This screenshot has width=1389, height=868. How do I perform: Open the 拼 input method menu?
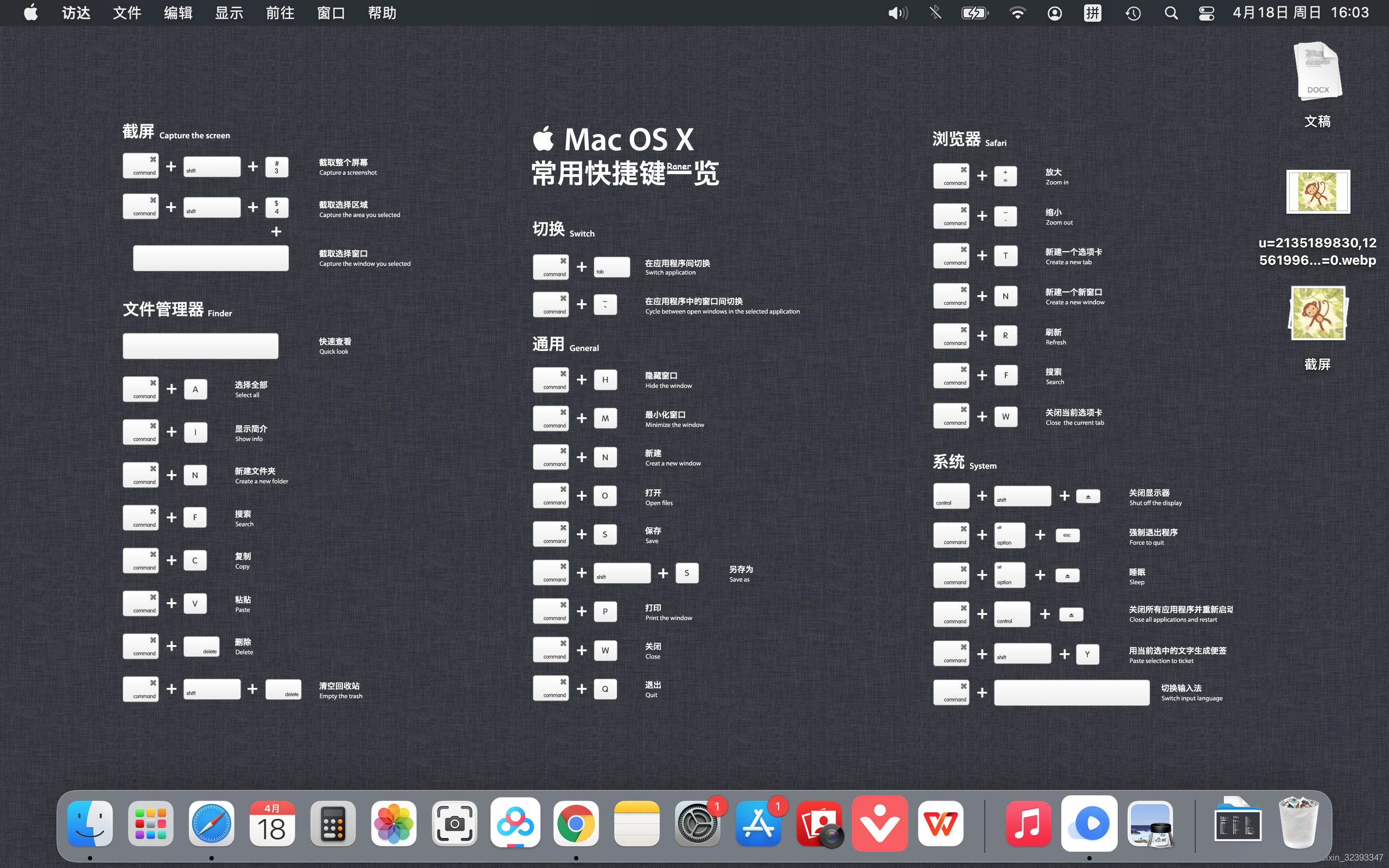tap(1093, 12)
